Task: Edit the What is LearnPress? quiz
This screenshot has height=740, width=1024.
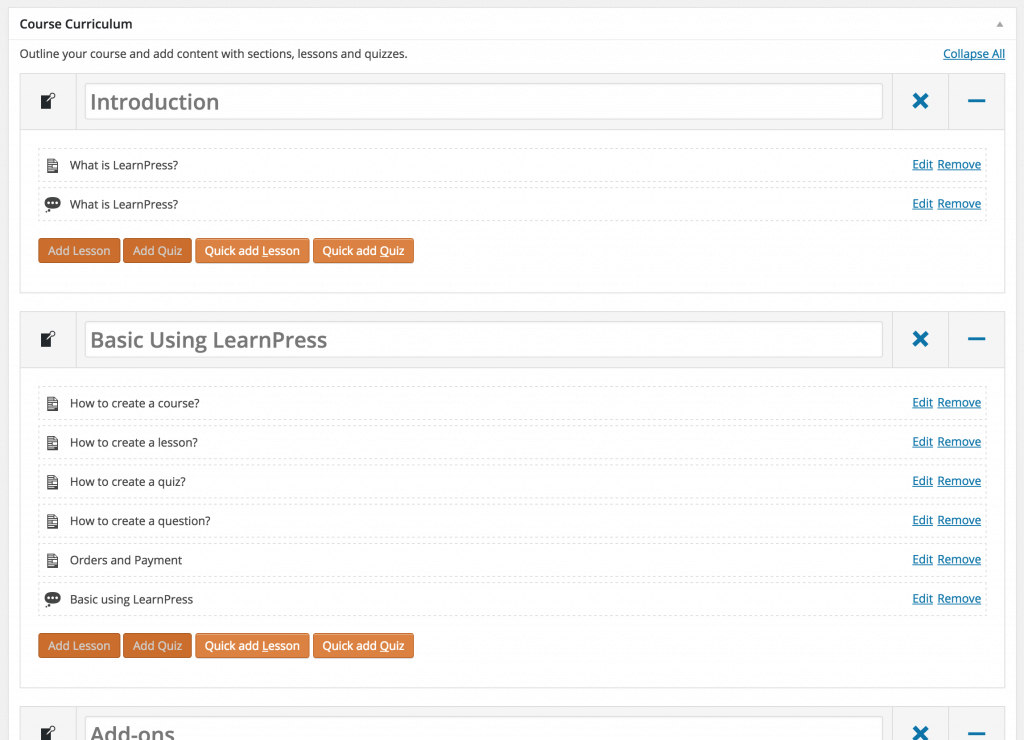Action: point(922,204)
